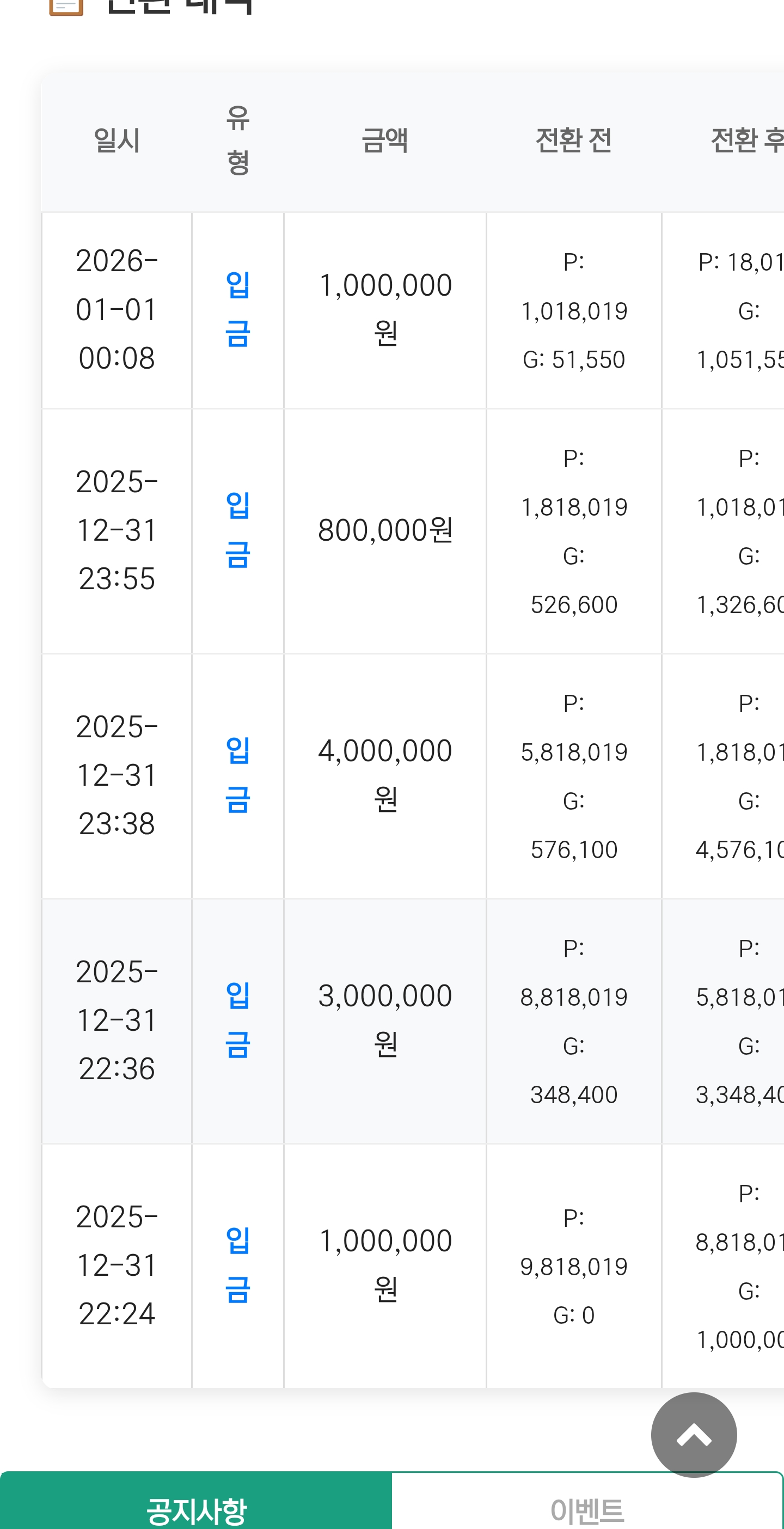The width and height of the screenshot is (784, 1529).
Task: Click the clipboard icon beside the heading
Action: pos(66,6)
